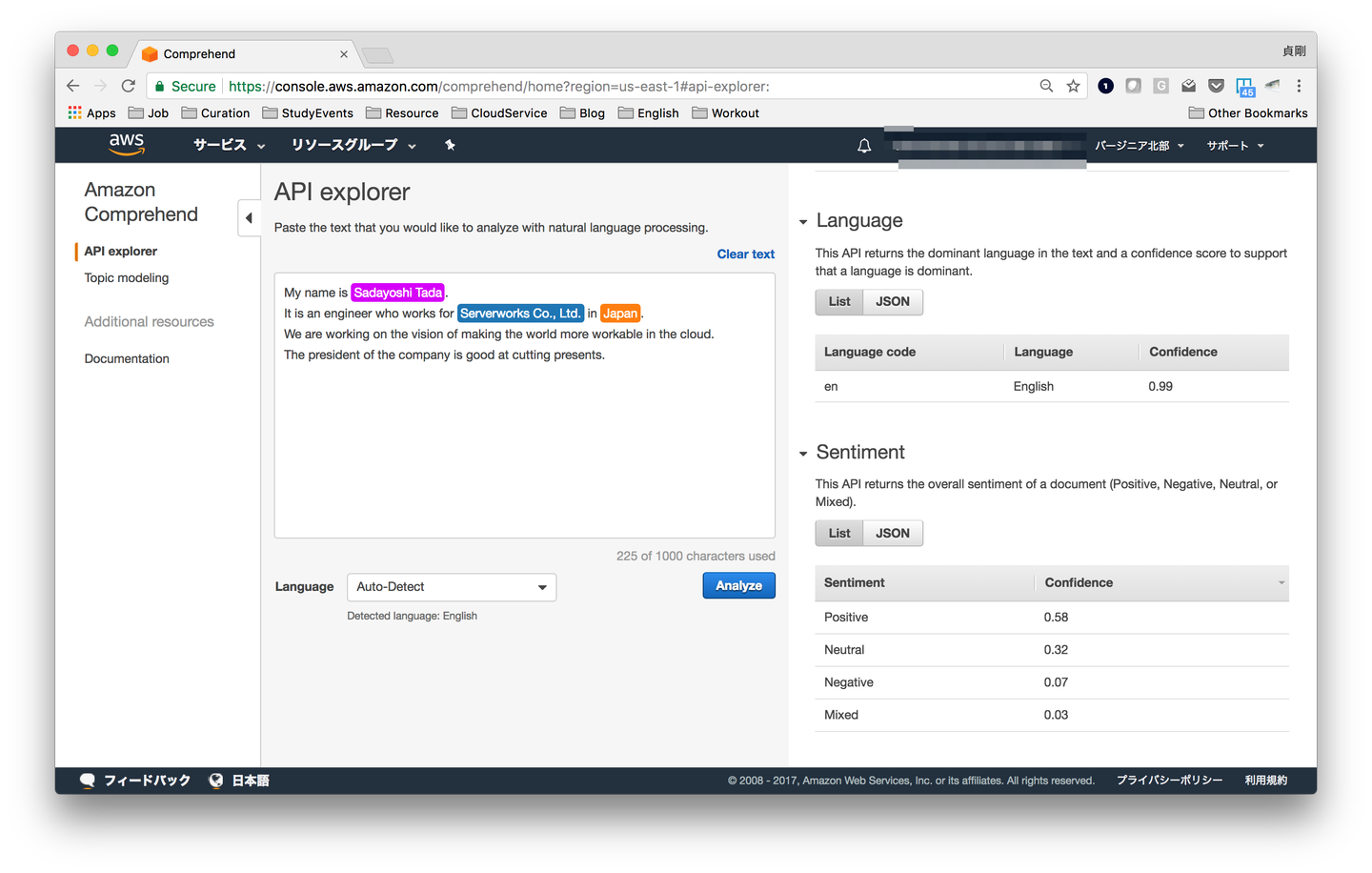Viewport: 1372px width, 873px height.
Task: Collapse the Language results section
Action: 803,222
